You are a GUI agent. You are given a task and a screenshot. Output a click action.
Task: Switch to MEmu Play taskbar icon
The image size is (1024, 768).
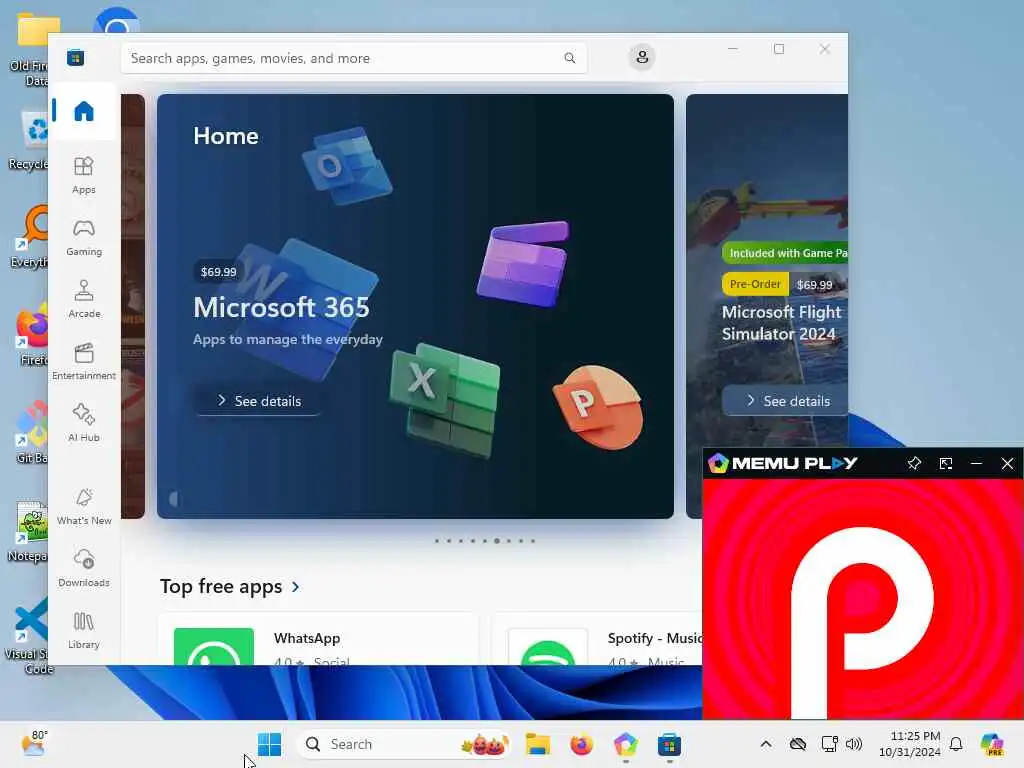click(626, 744)
